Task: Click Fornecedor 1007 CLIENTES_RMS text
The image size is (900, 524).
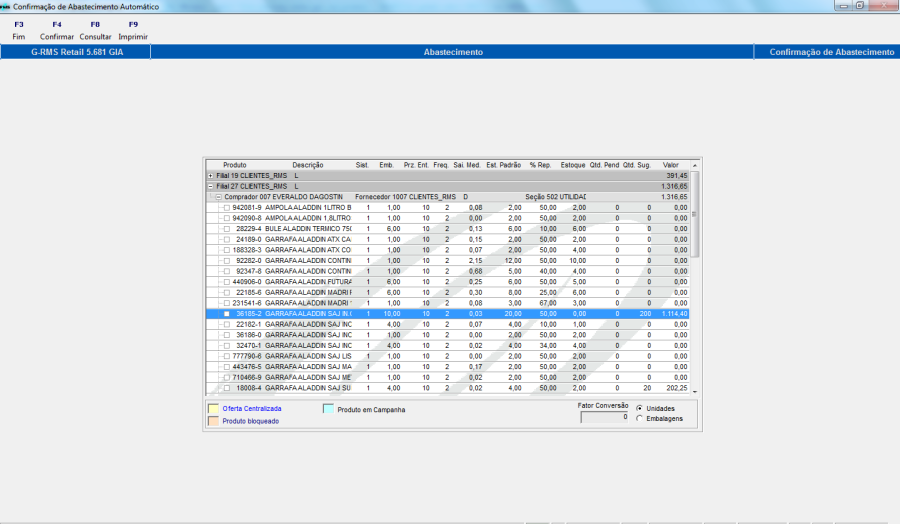Action: pos(405,197)
